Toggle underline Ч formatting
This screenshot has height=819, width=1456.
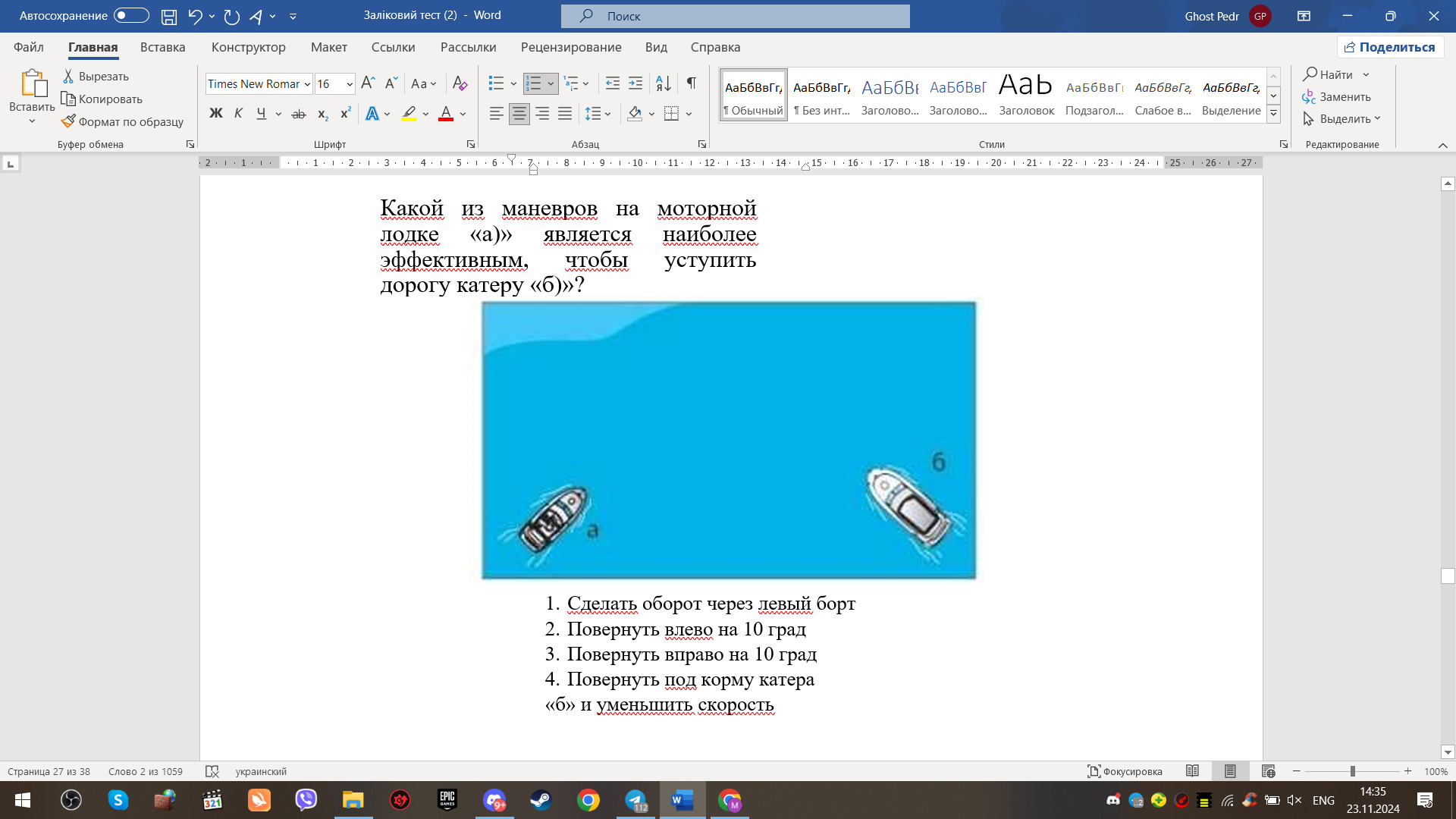pyautogui.click(x=261, y=114)
